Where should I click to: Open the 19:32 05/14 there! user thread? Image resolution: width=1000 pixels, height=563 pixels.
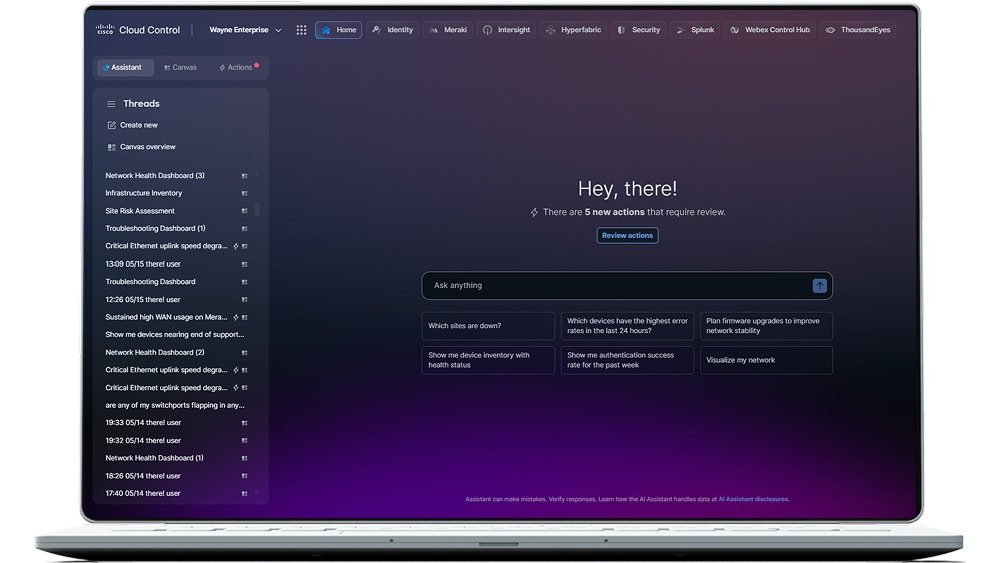tap(143, 441)
